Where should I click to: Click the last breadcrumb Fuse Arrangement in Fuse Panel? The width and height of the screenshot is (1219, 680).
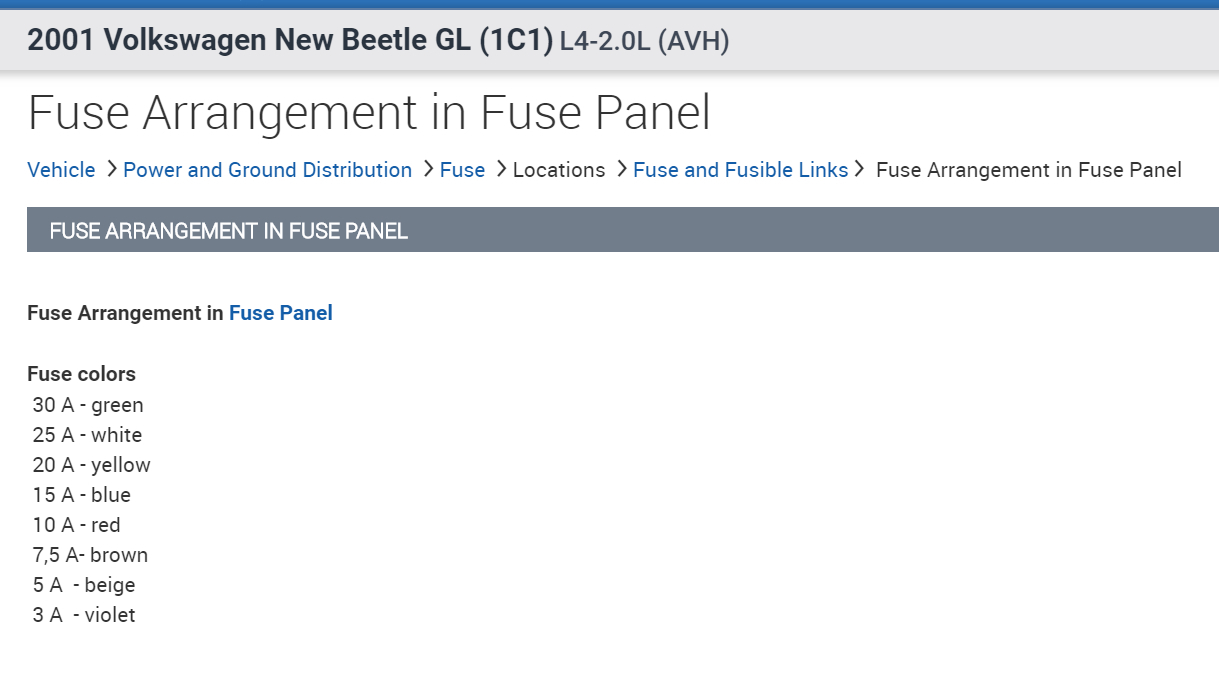(1028, 170)
